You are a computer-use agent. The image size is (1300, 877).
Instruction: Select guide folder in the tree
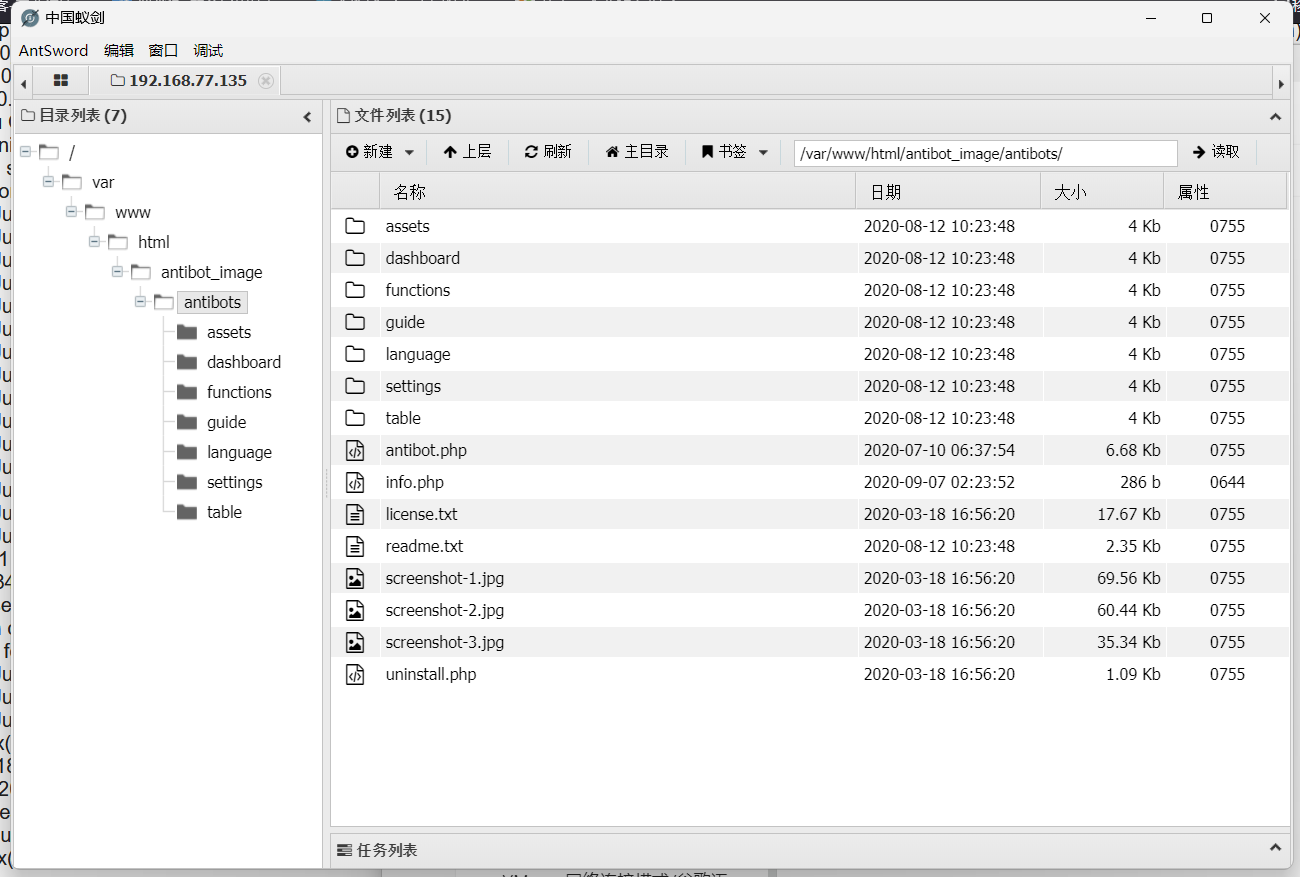tap(227, 422)
